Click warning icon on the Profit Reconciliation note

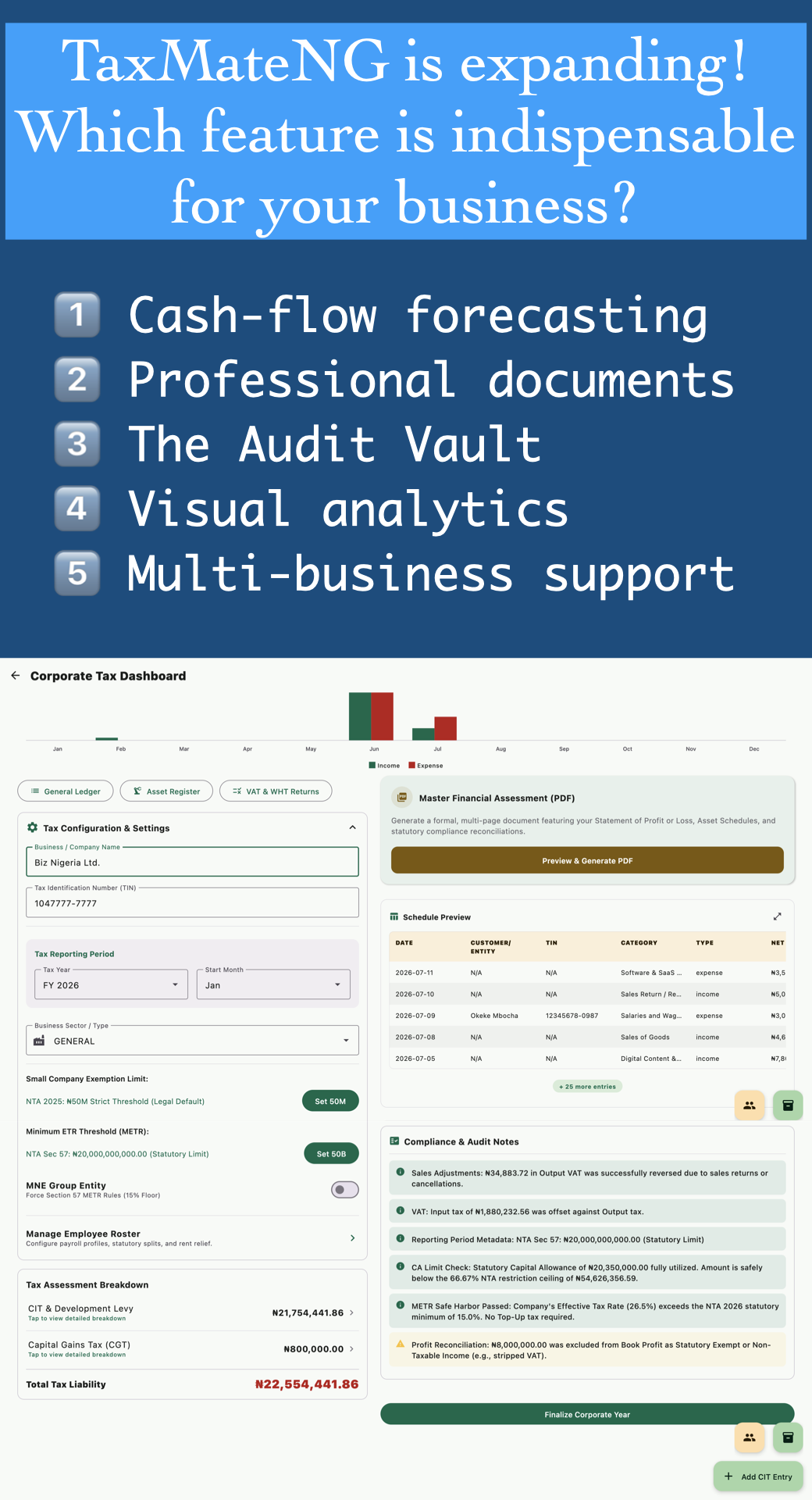(x=400, y=1344)
